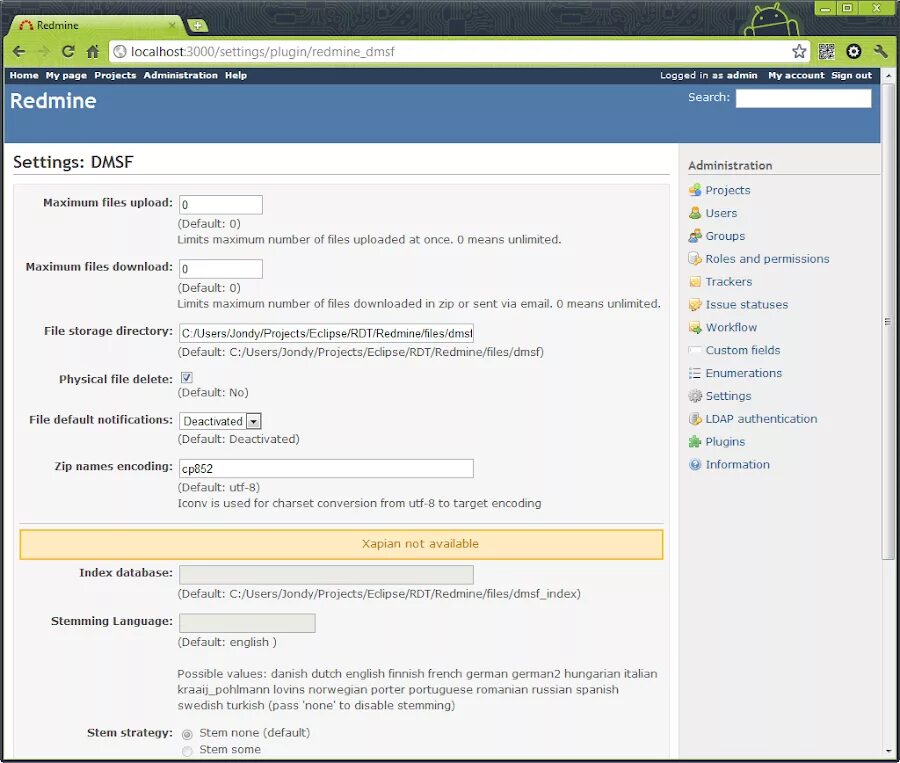Bookmark this page with the star icon
Screen dimensions: 900x763
click(799, 52)
